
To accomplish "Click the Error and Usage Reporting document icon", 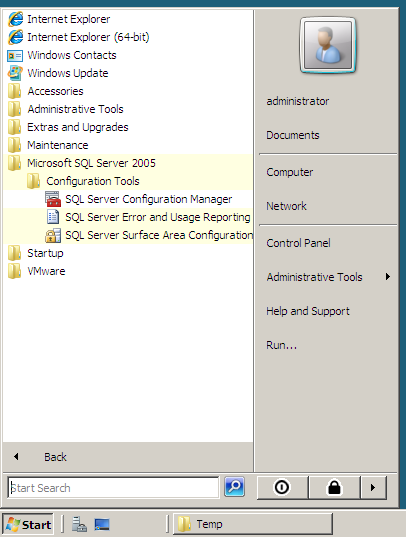I will (53, 217).
